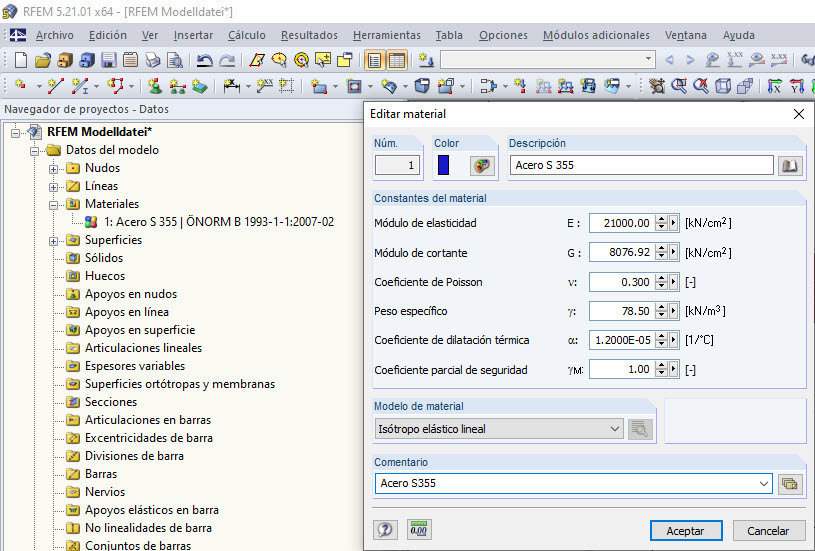Open print preview with magnifier page icon
The height and width of the screenshot is (551, 815).
(x=175, y=60)
